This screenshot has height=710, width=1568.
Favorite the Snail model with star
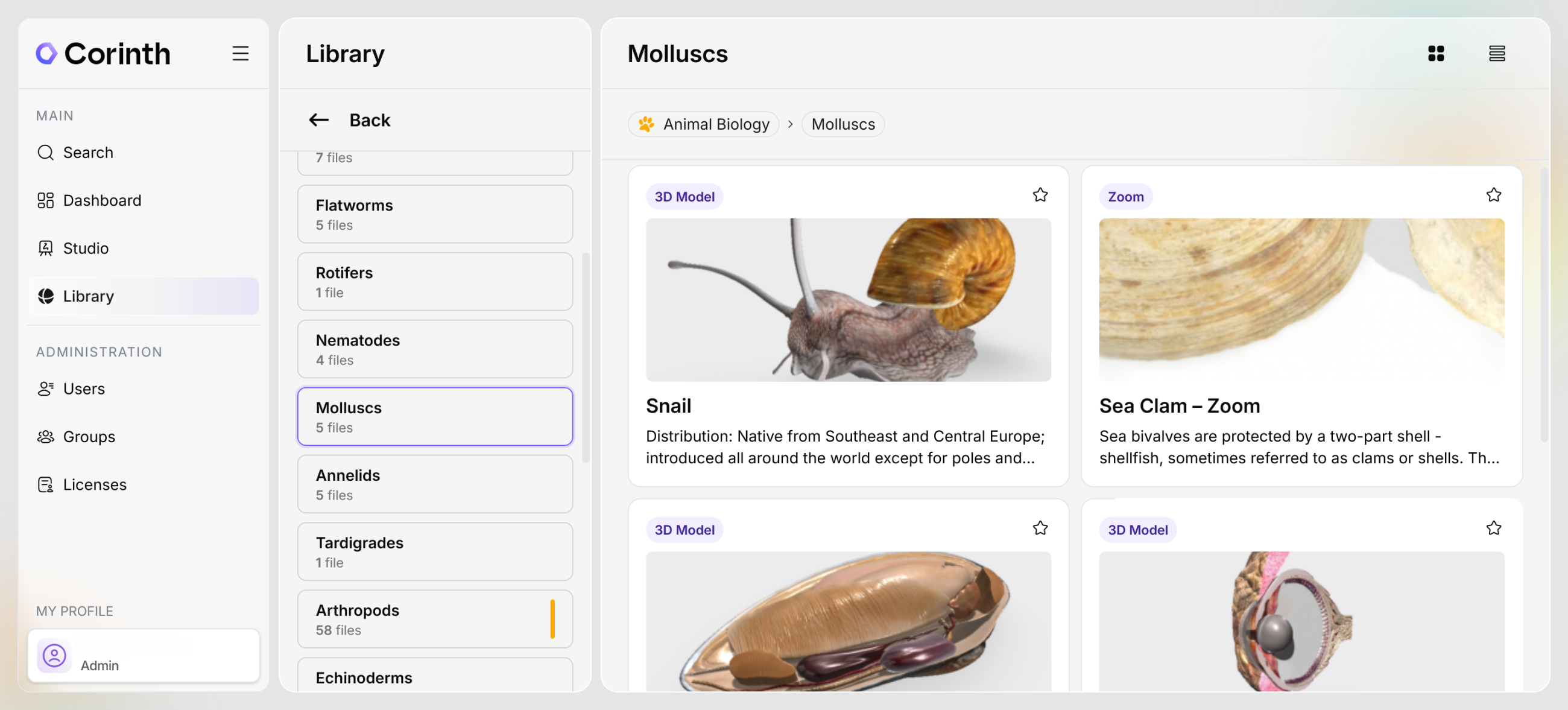click(x=1040, y=195)
